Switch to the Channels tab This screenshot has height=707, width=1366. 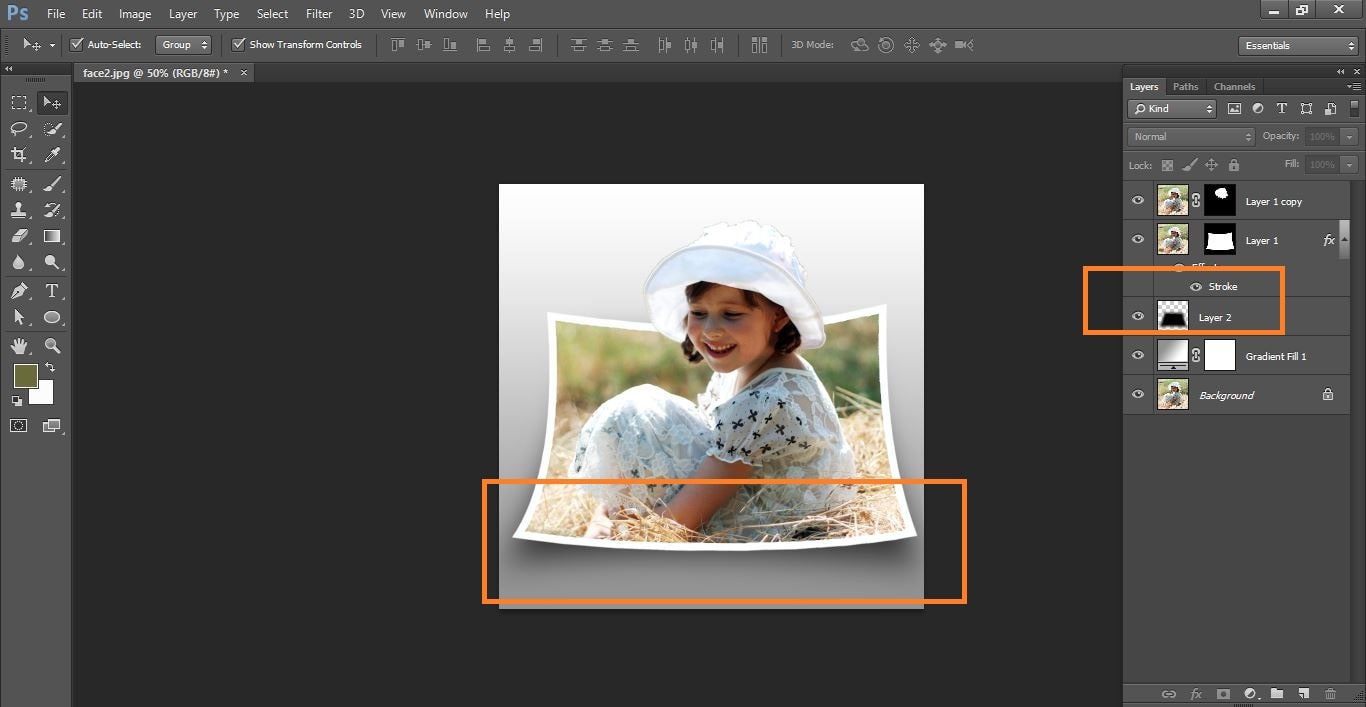pos(1234,87)
